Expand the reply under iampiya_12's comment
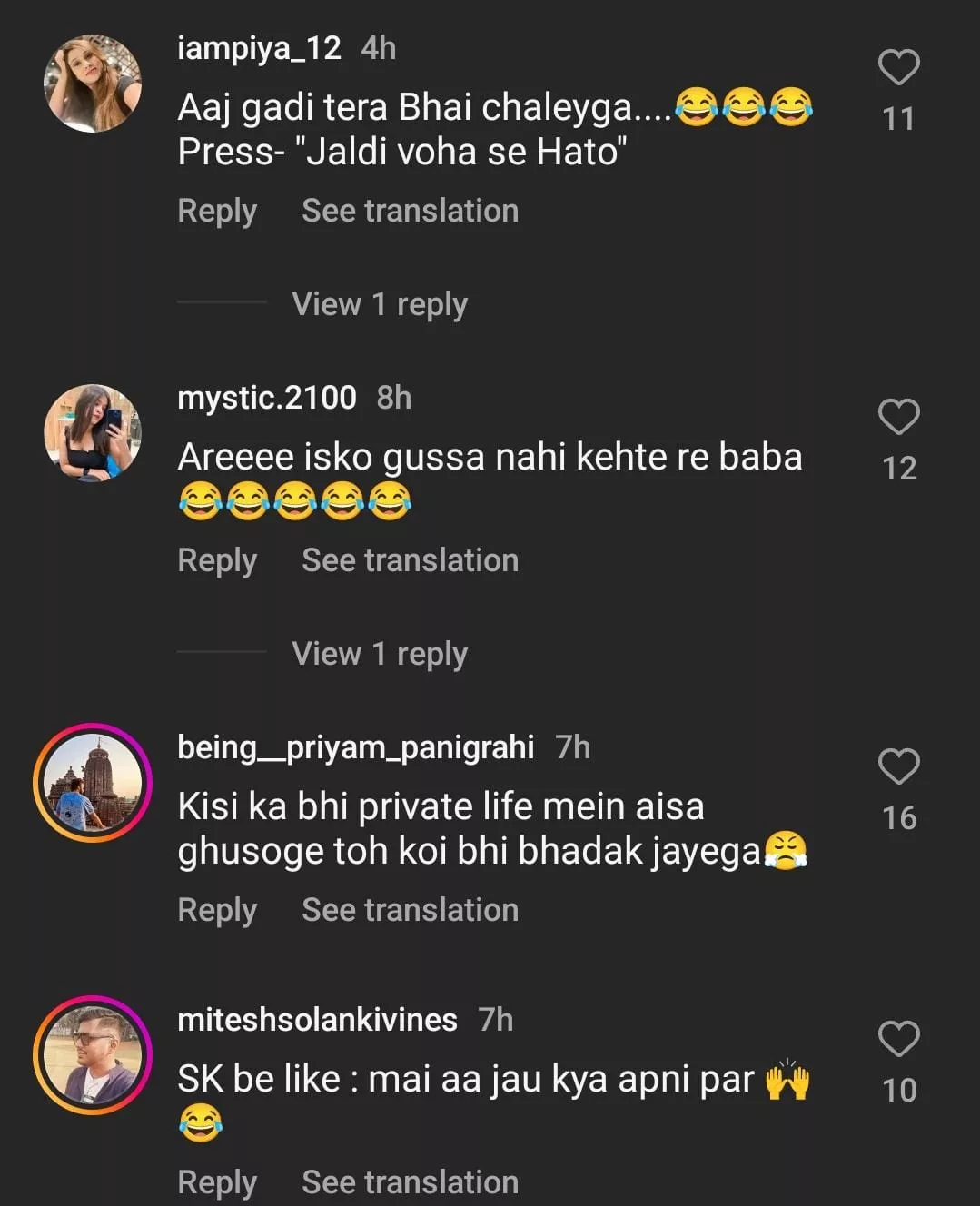Screen dimensions: 980x1206 (380, 304)
